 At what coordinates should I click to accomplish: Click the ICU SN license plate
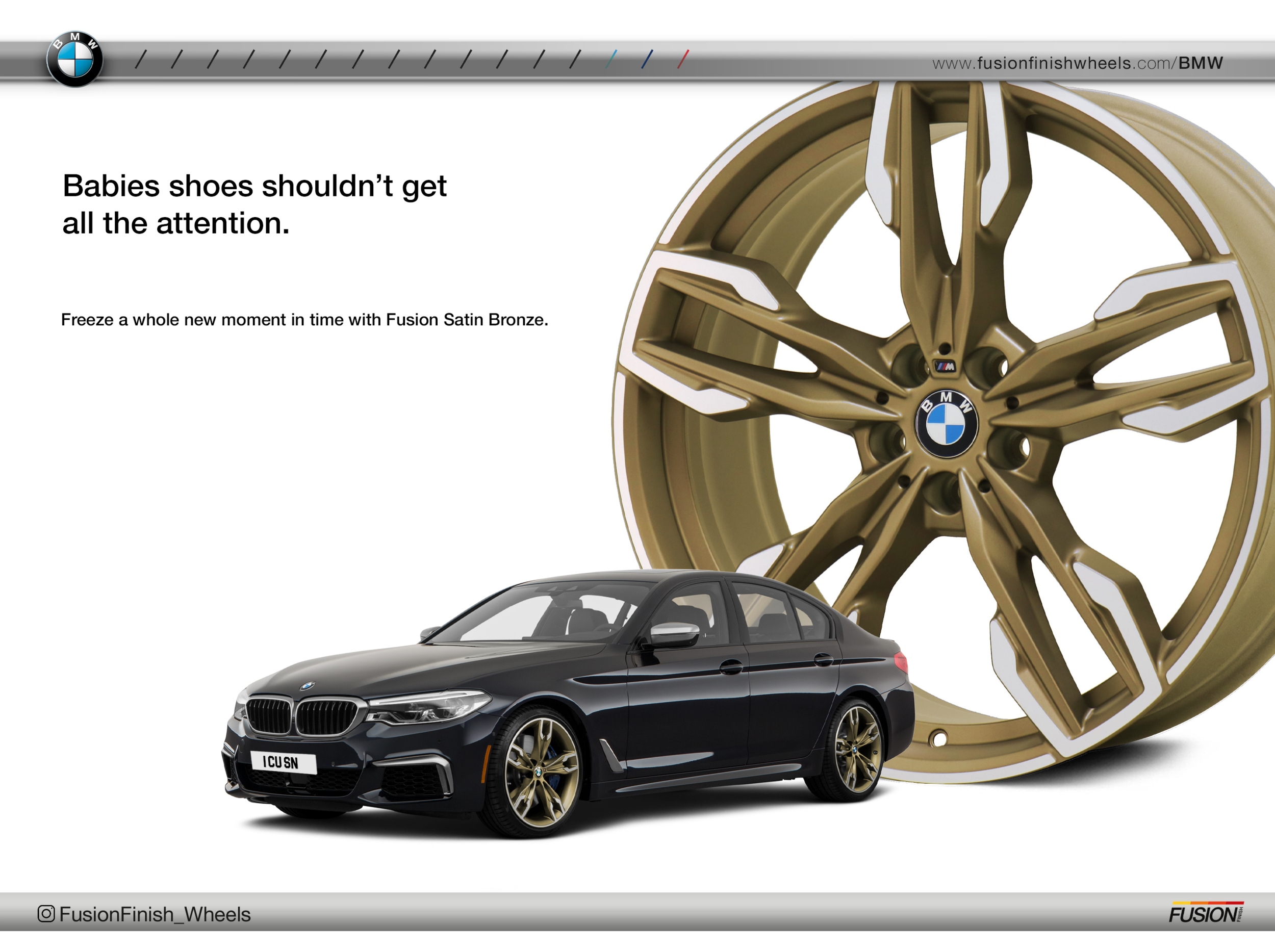(283, 762)
